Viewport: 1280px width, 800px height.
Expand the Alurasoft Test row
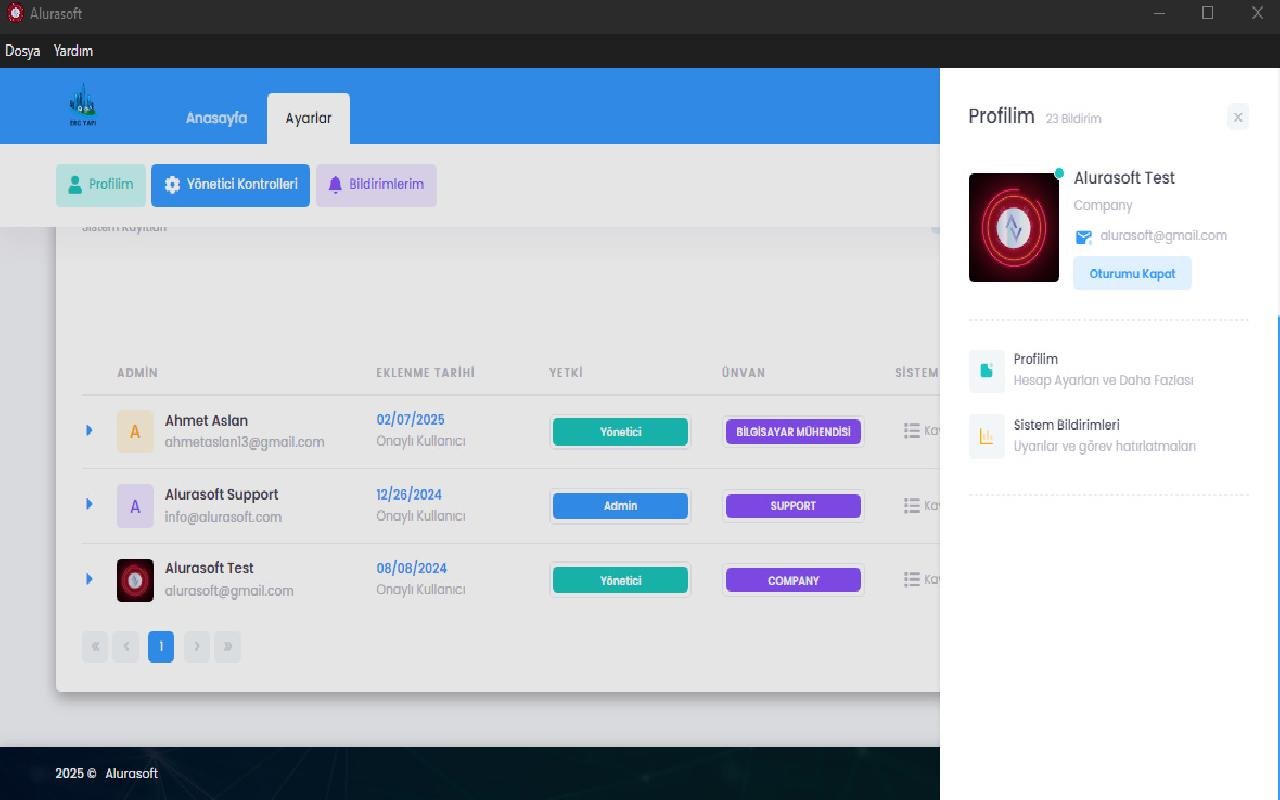(89, 579)
